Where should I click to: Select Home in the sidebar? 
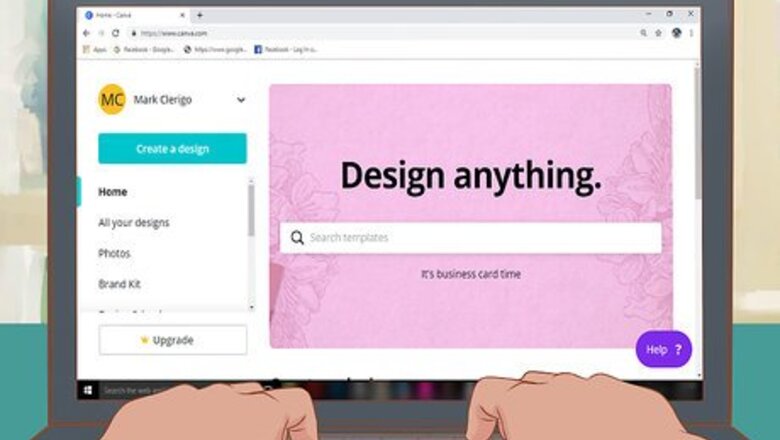[112, 192]
